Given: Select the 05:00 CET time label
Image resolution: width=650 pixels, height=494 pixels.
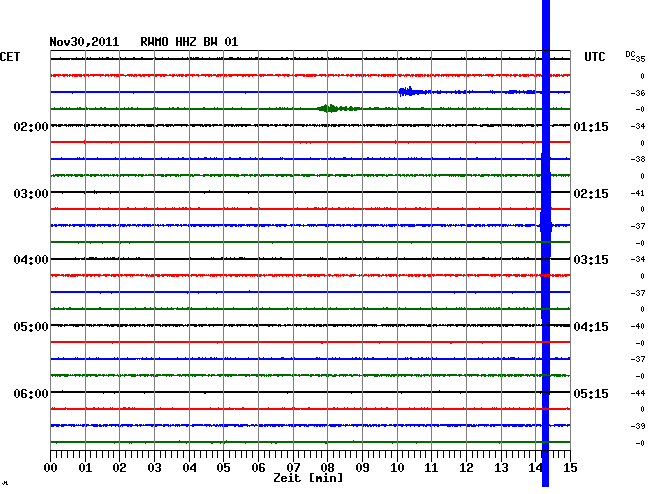Looking at the screenshot, I should click(x=31, y=327).
